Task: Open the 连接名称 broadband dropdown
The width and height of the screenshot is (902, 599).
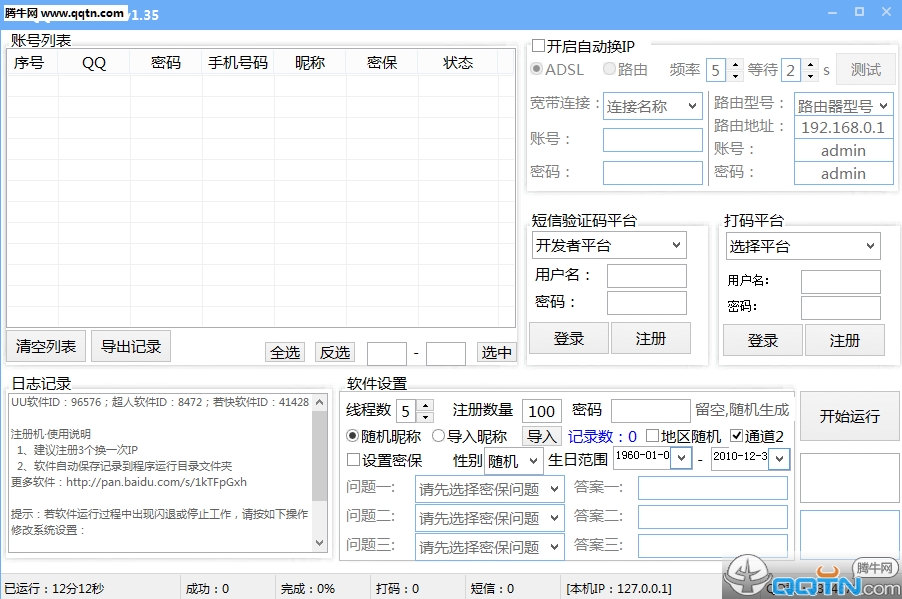Action: pyautogui.click(x=652, y=106)
